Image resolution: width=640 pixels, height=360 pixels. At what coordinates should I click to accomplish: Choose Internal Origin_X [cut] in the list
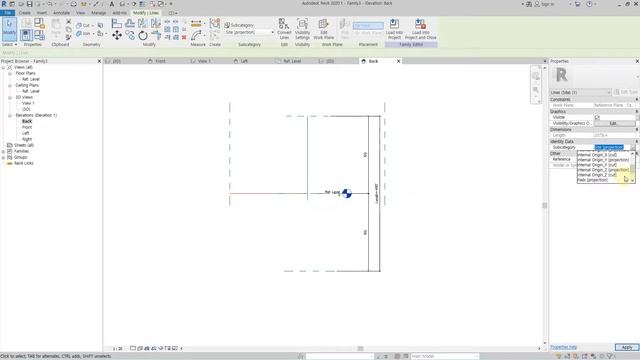point(597,155)
